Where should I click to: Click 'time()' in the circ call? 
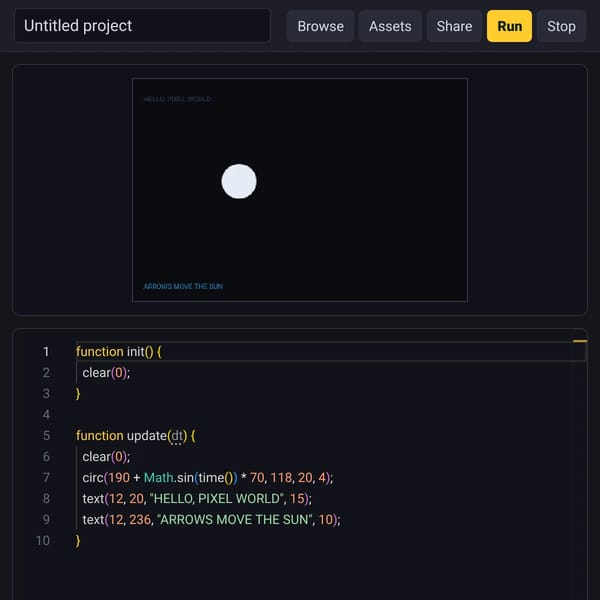pos(215,478)
